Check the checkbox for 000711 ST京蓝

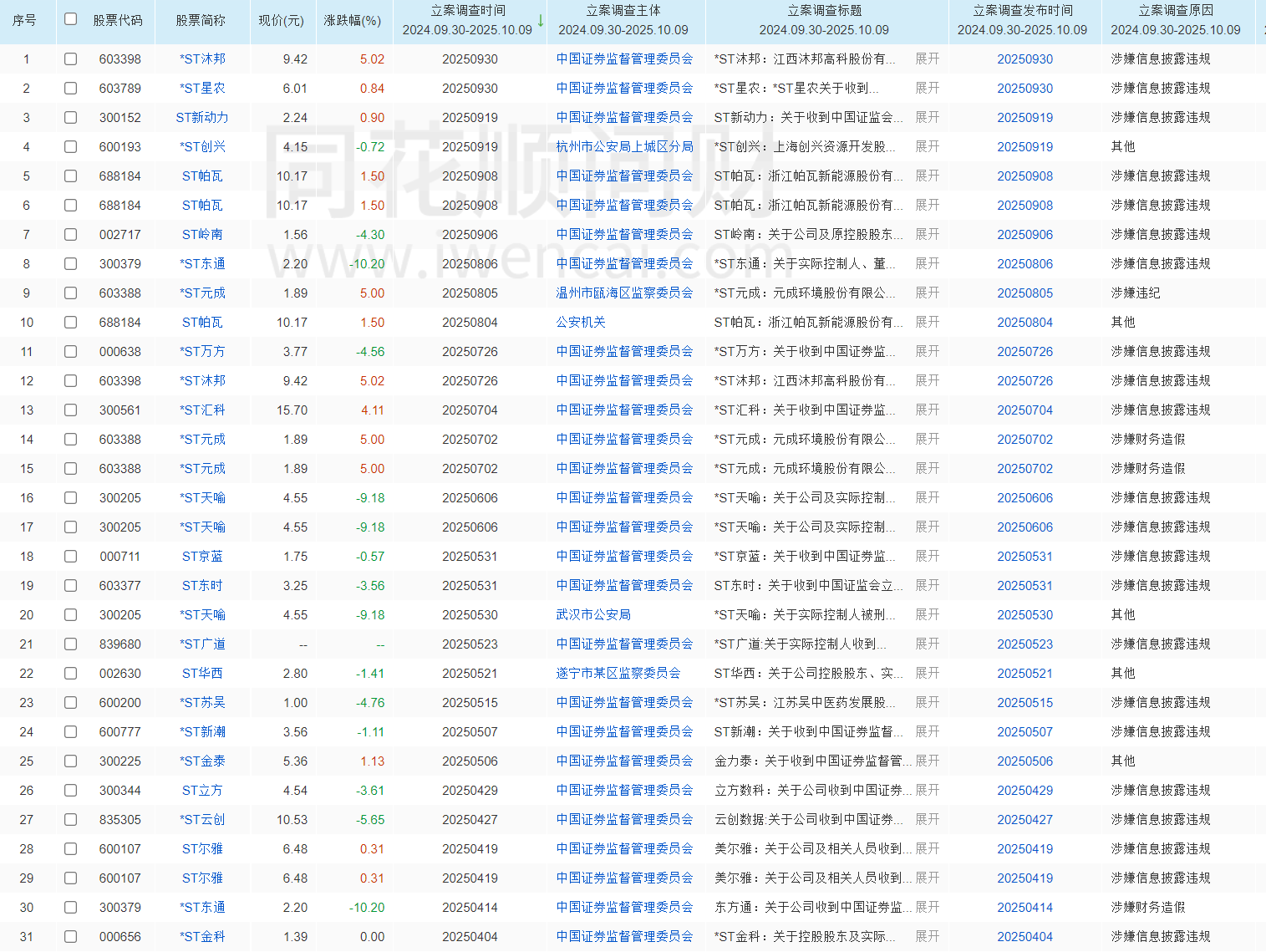click(x=70, y=557)
